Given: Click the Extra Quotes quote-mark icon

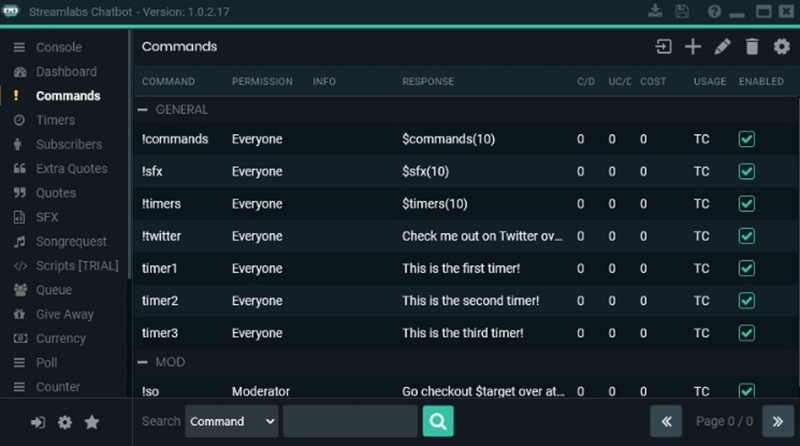Looking at the screenshot, I should 20,168.
